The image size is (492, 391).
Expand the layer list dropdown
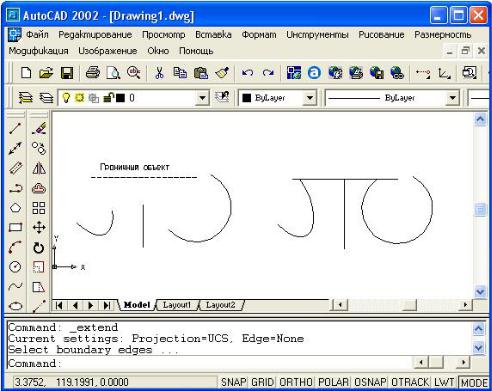[202, 98]
